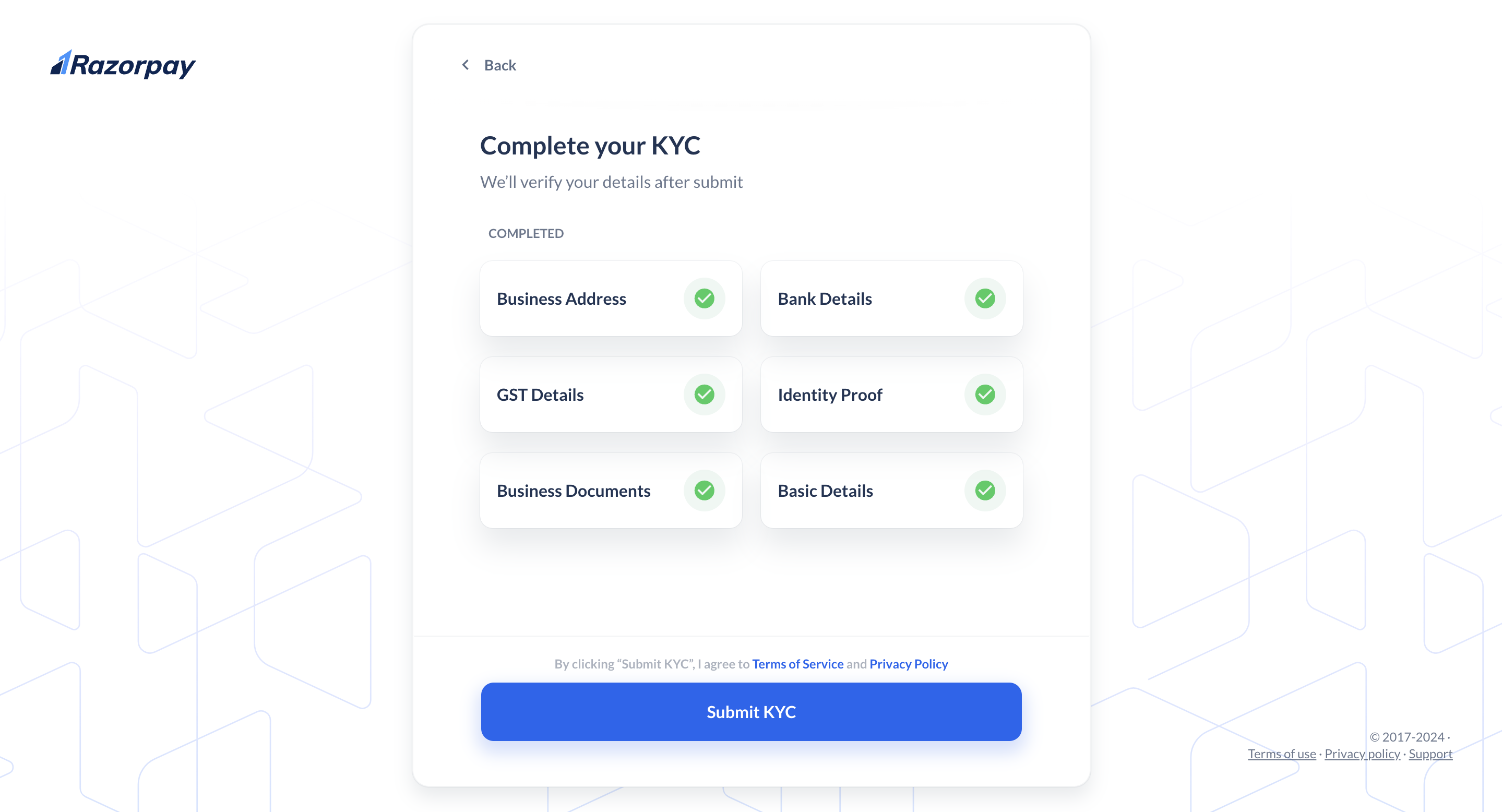
Task: Click the back arrow navigation icon
Action: 465,64
